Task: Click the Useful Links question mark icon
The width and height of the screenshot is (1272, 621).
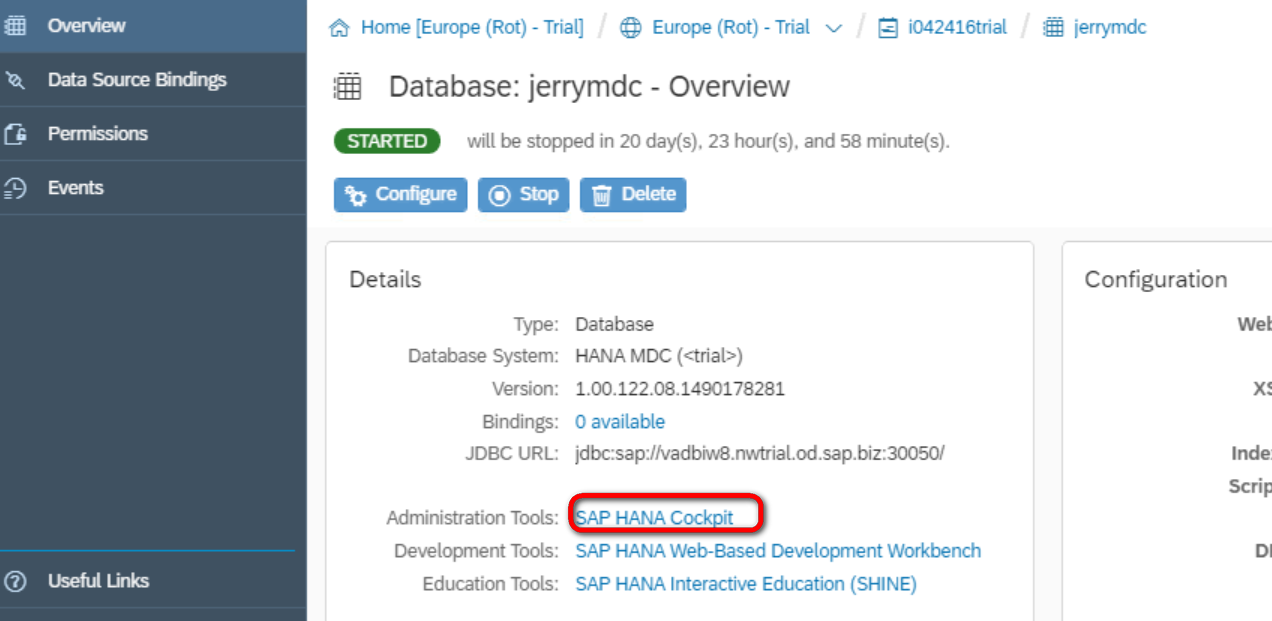Action: 15,581
